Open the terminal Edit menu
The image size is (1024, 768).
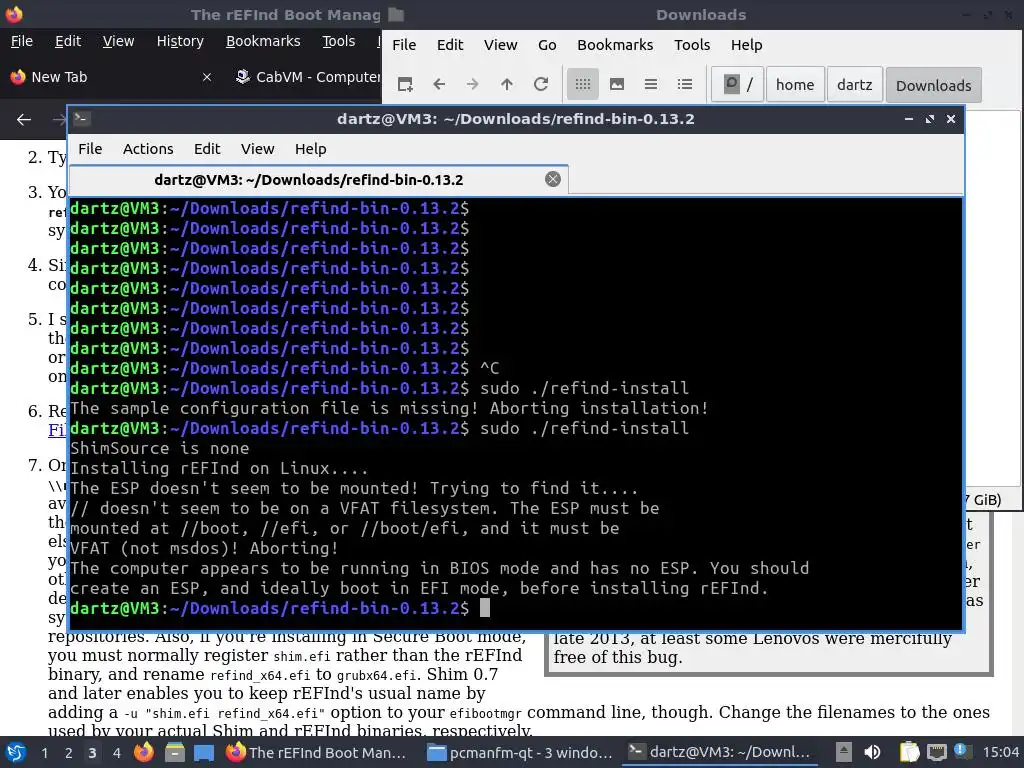207,149
